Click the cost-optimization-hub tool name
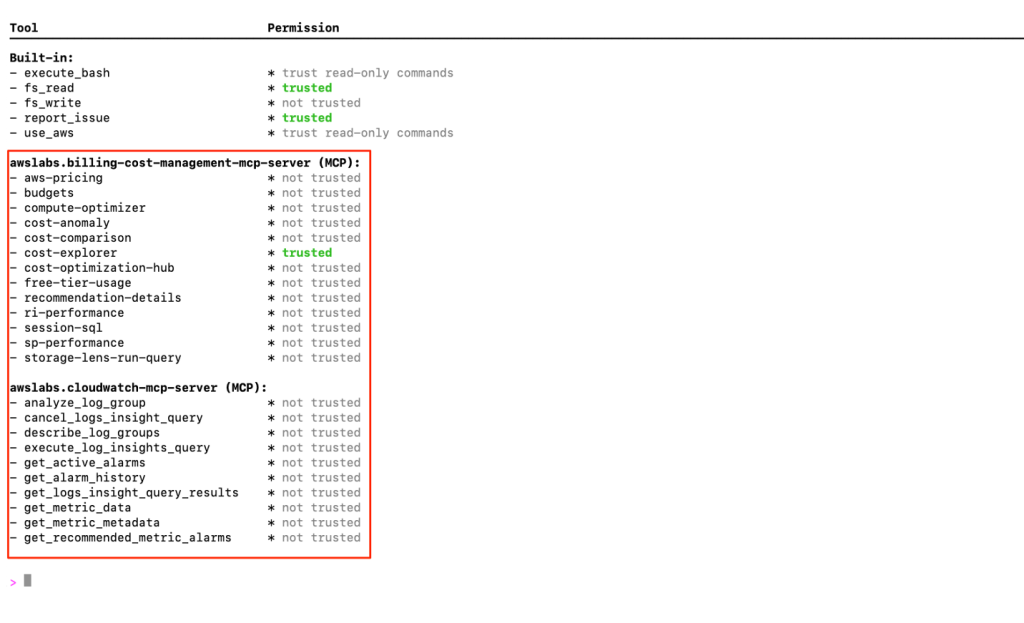1024x623 pixels. coord(99,268)
